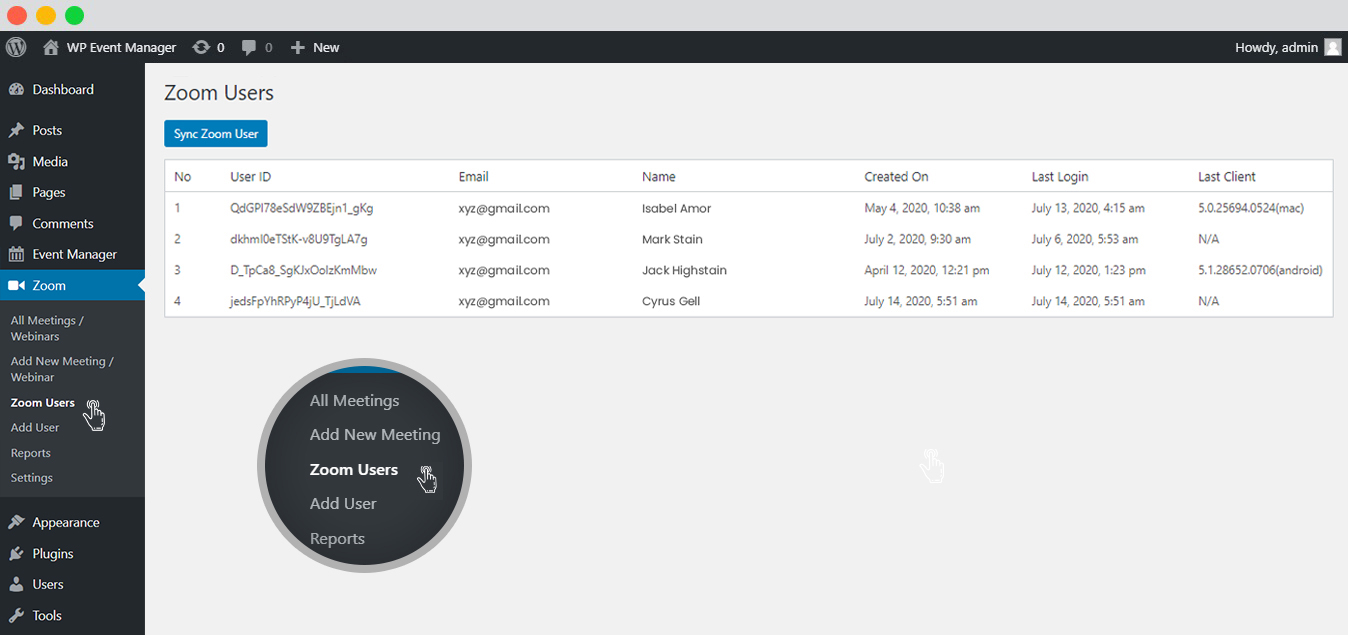
Task: Open Zoom Settings submenu link
Action: pyautogui.click(x=32, y=478)
